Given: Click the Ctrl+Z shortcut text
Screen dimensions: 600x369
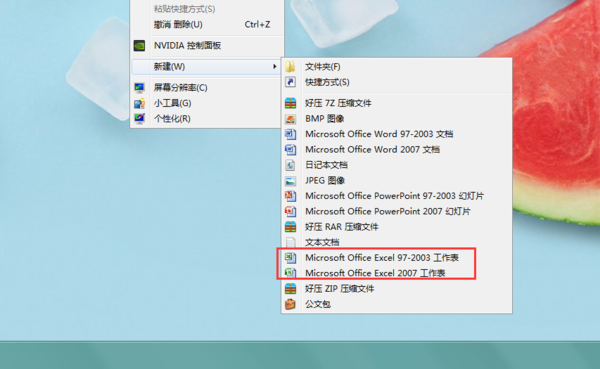Looking at the screenshot, I should [x=257, y=24].
